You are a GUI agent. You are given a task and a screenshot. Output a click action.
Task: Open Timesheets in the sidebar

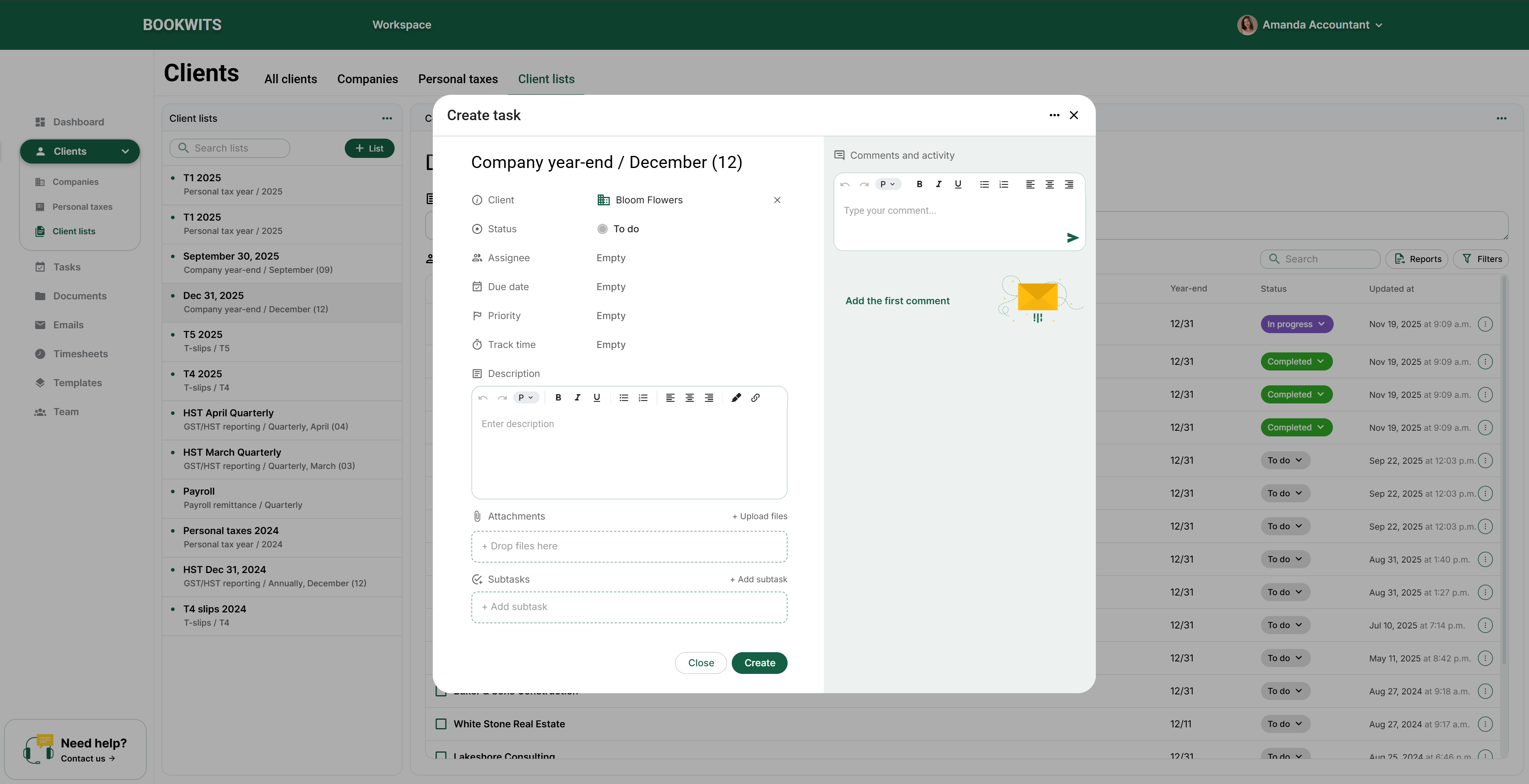[80, 354]
